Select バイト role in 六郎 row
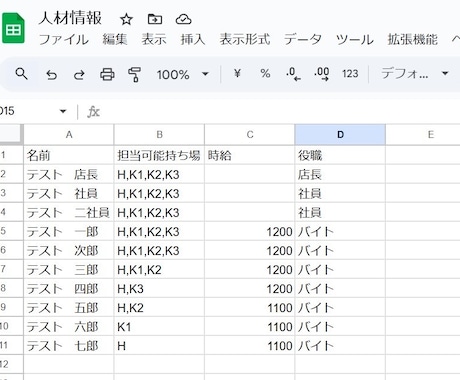Viewport: 460px width, 380px height. 340,326
